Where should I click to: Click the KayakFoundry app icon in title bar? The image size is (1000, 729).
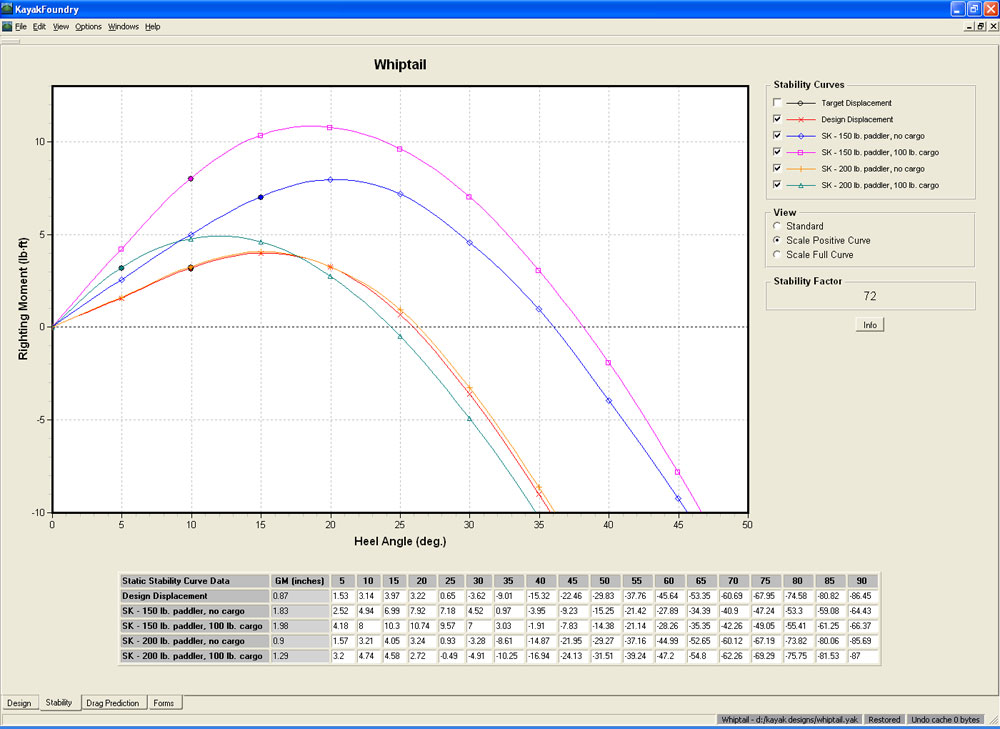click(8, 8)
